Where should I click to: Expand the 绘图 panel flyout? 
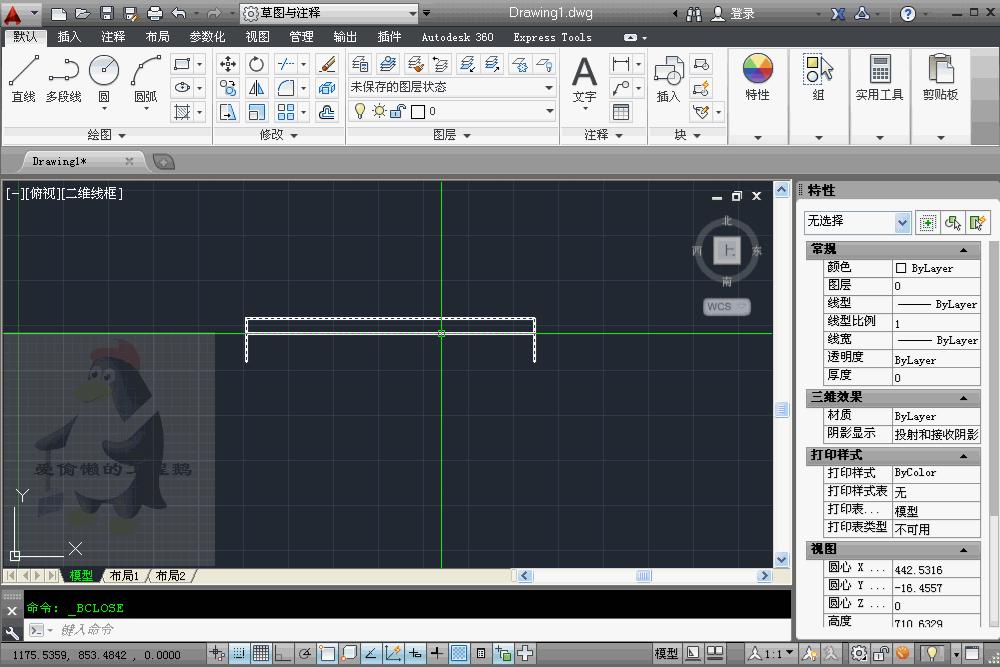coord(107,135)
